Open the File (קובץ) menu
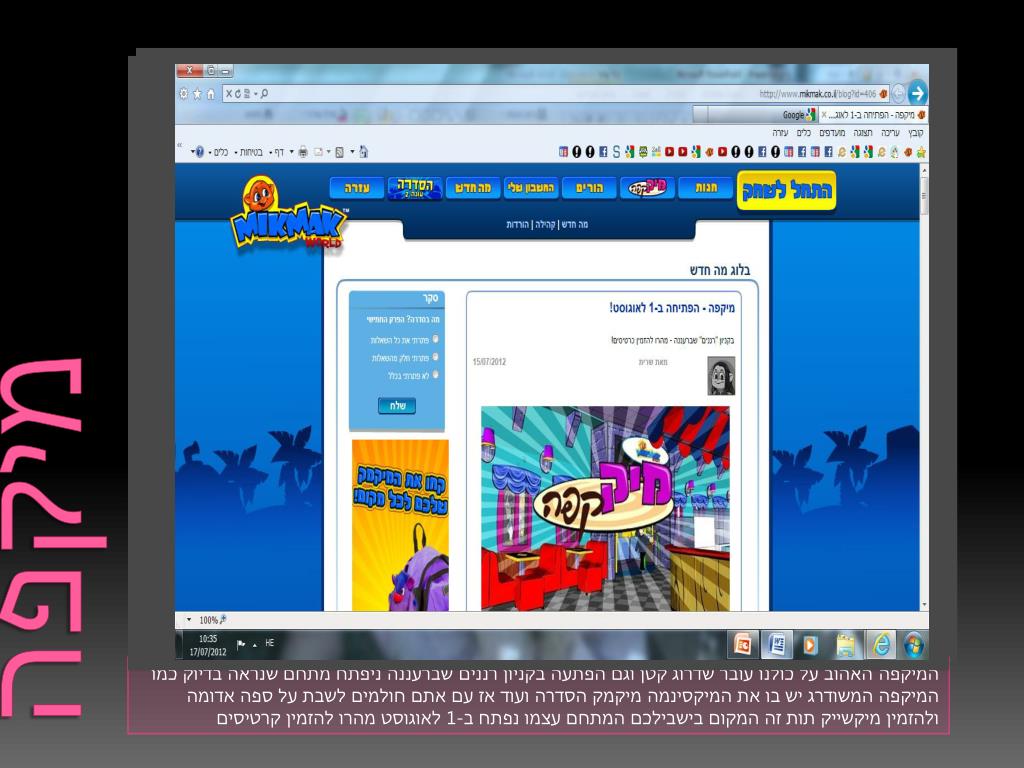This screenshot has width=1024, height=768. (916, 133)
